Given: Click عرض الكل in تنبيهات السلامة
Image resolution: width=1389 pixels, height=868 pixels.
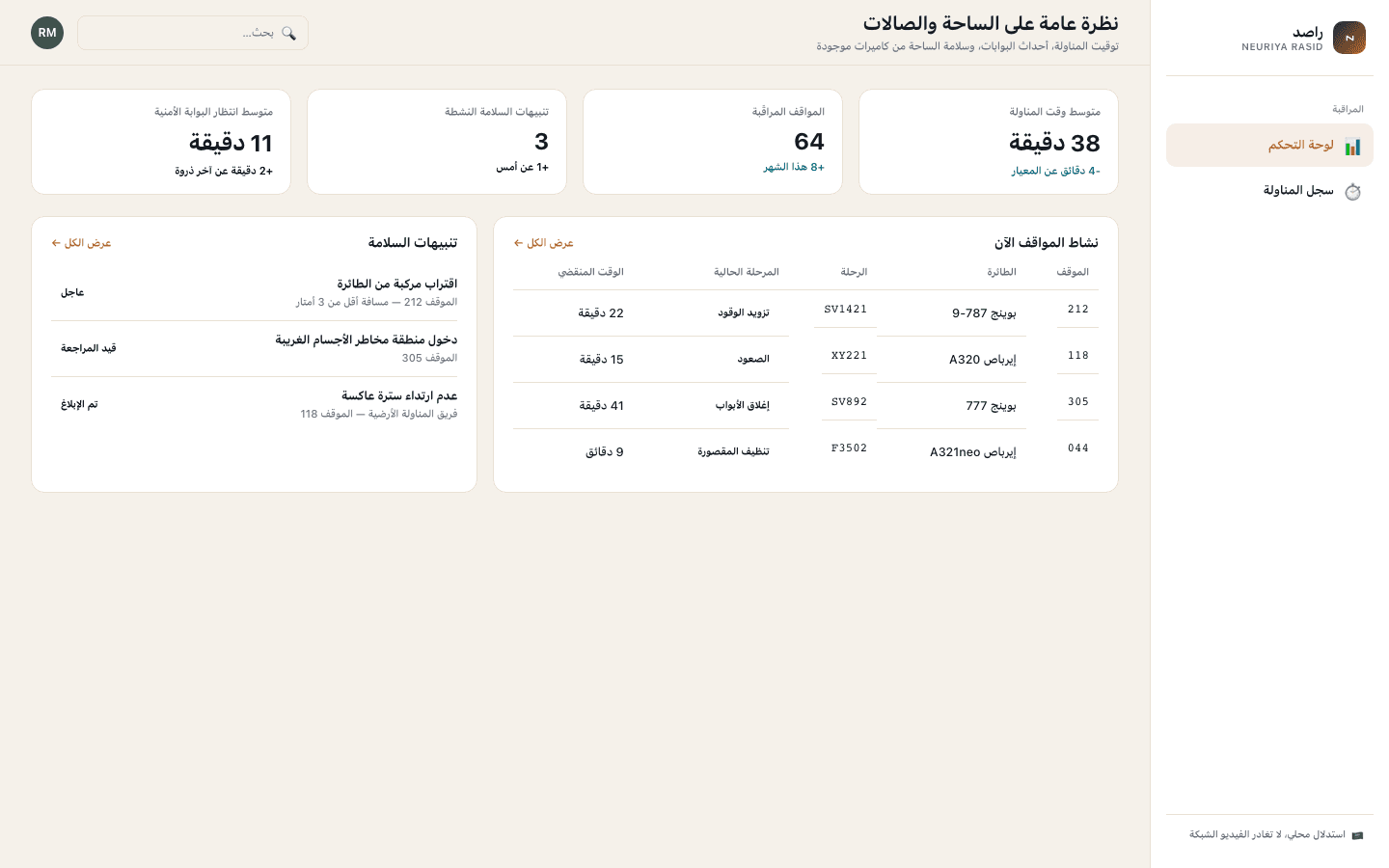Looking at the screenshot, I should (82, 243).
